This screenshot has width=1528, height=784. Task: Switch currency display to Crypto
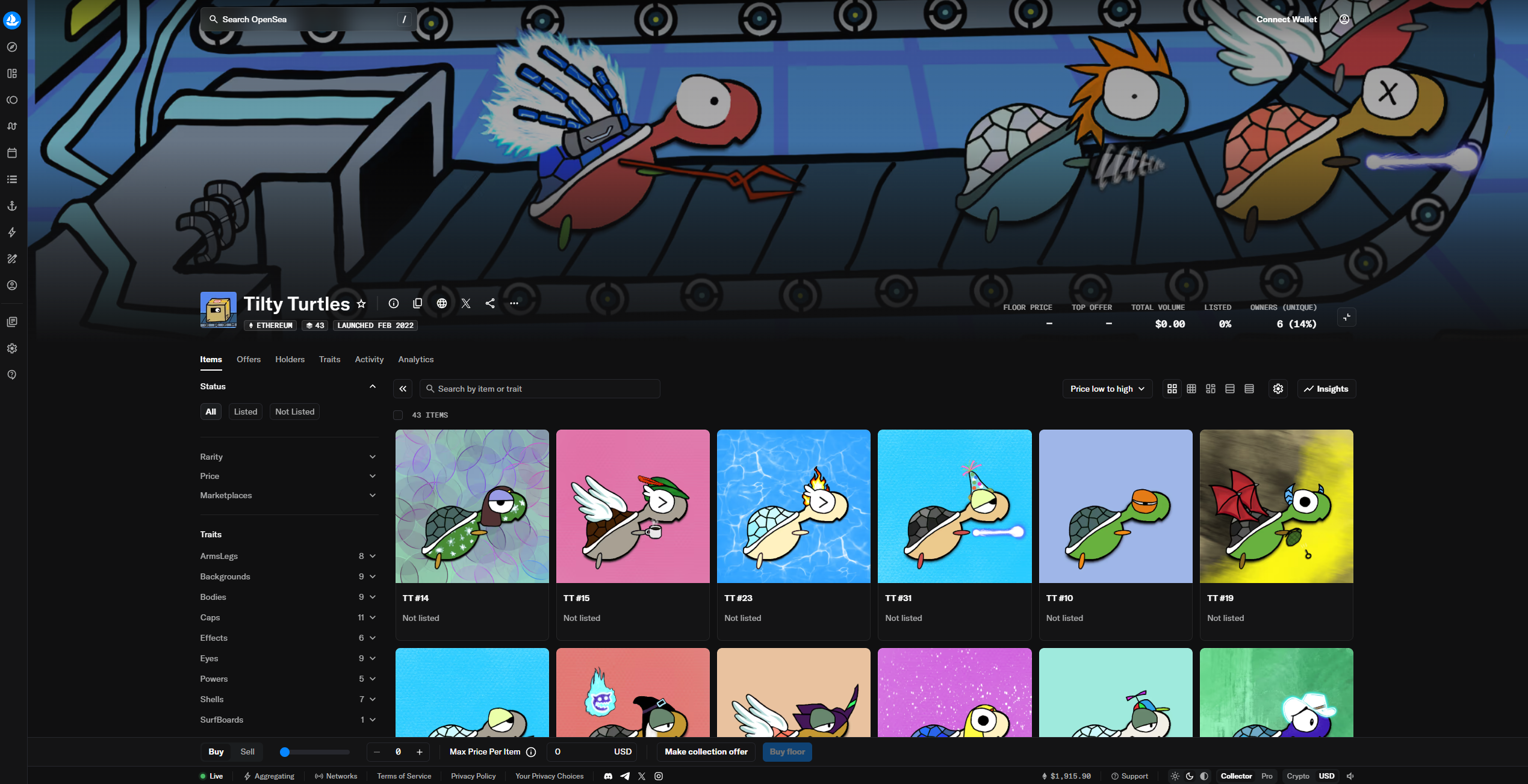pos(1298,776)
